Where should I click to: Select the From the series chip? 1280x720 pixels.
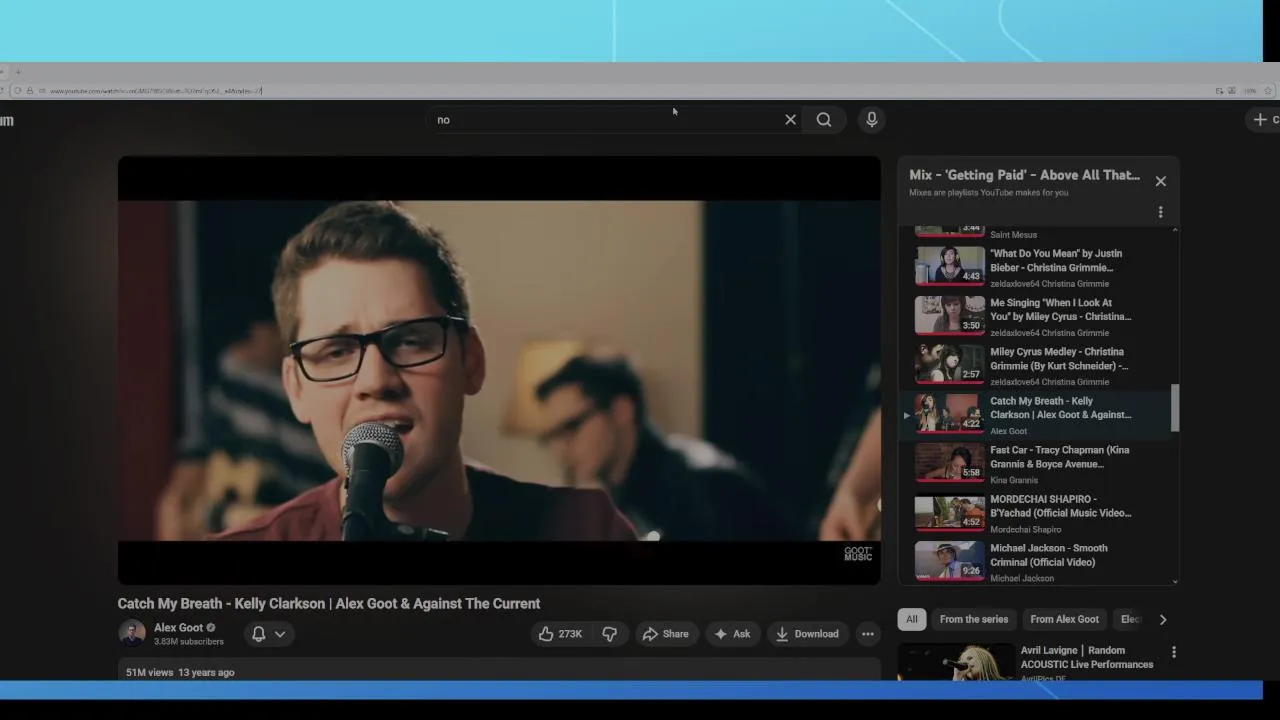[x=974, y=619]
